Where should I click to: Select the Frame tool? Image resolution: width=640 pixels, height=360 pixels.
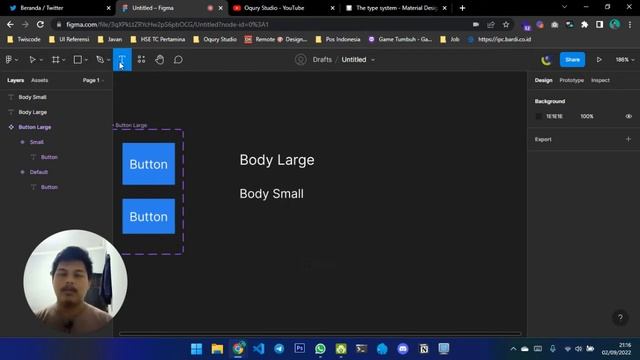coord(56,60)
